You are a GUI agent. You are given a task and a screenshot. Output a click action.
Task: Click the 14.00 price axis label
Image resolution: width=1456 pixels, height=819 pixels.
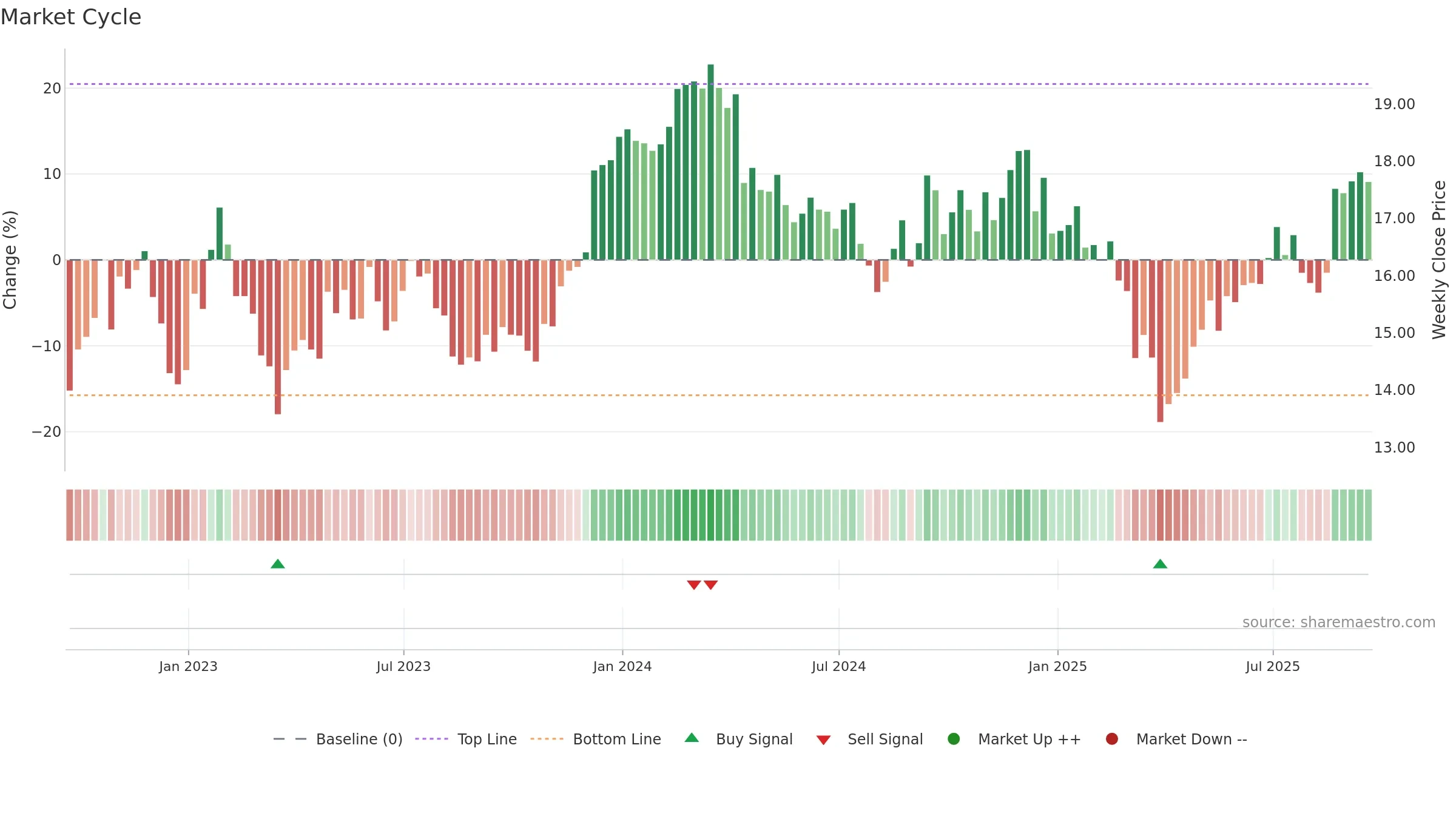coord(1394,390)
